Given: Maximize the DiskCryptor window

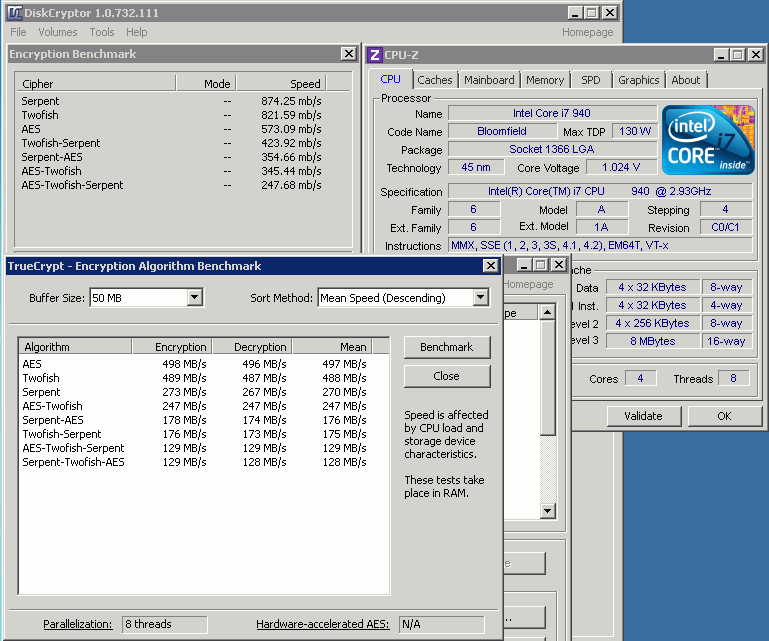Looking at the screenshot, I should [592, 13].
